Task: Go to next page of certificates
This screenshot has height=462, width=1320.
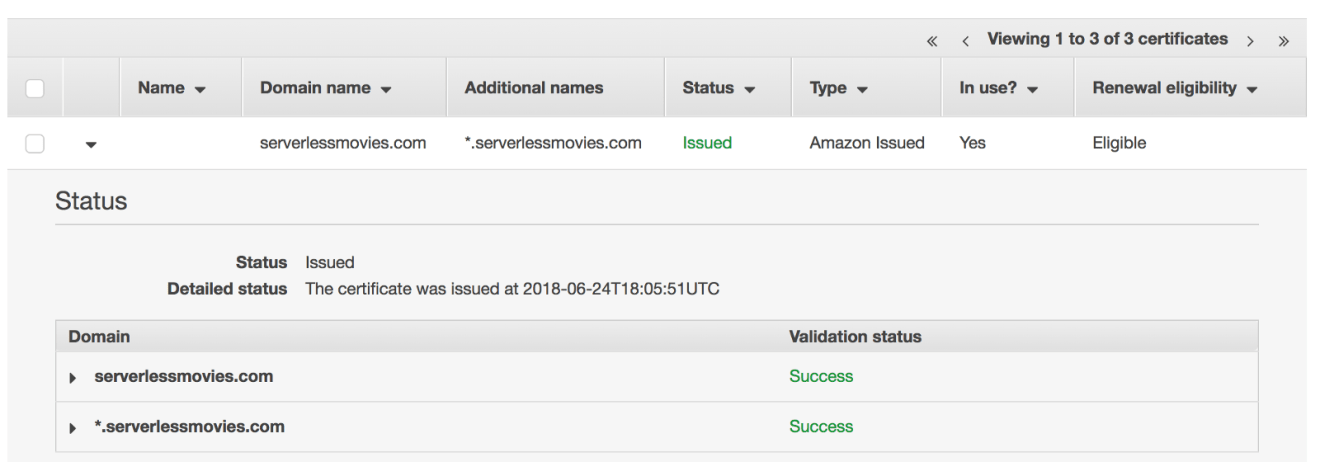Action: pyautogui.click(x=1250, y=41)
